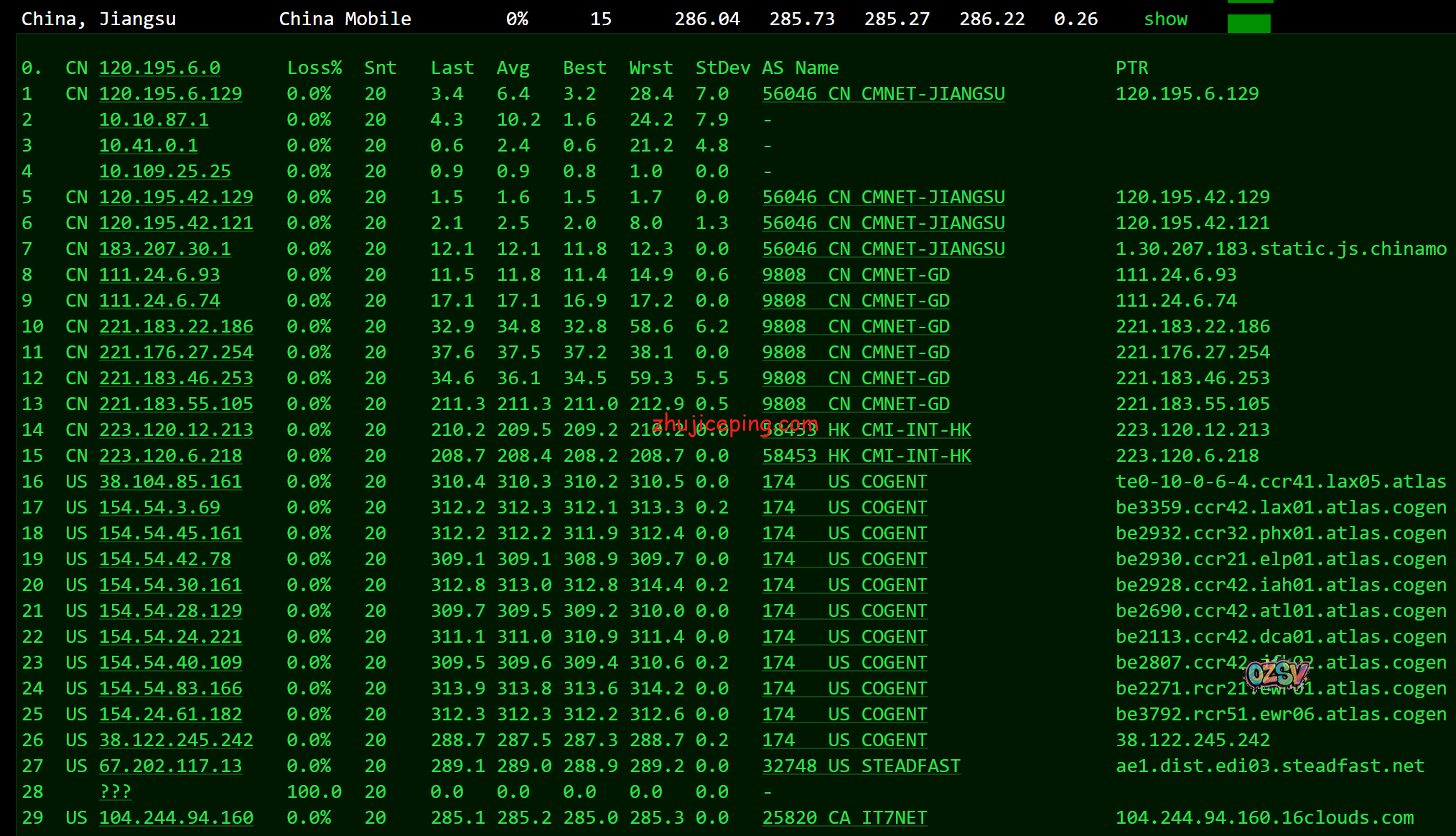Viewport: 1456px width, 836px height.
Task: Click the ??? unknown hop 28
Action: (115, 792)
